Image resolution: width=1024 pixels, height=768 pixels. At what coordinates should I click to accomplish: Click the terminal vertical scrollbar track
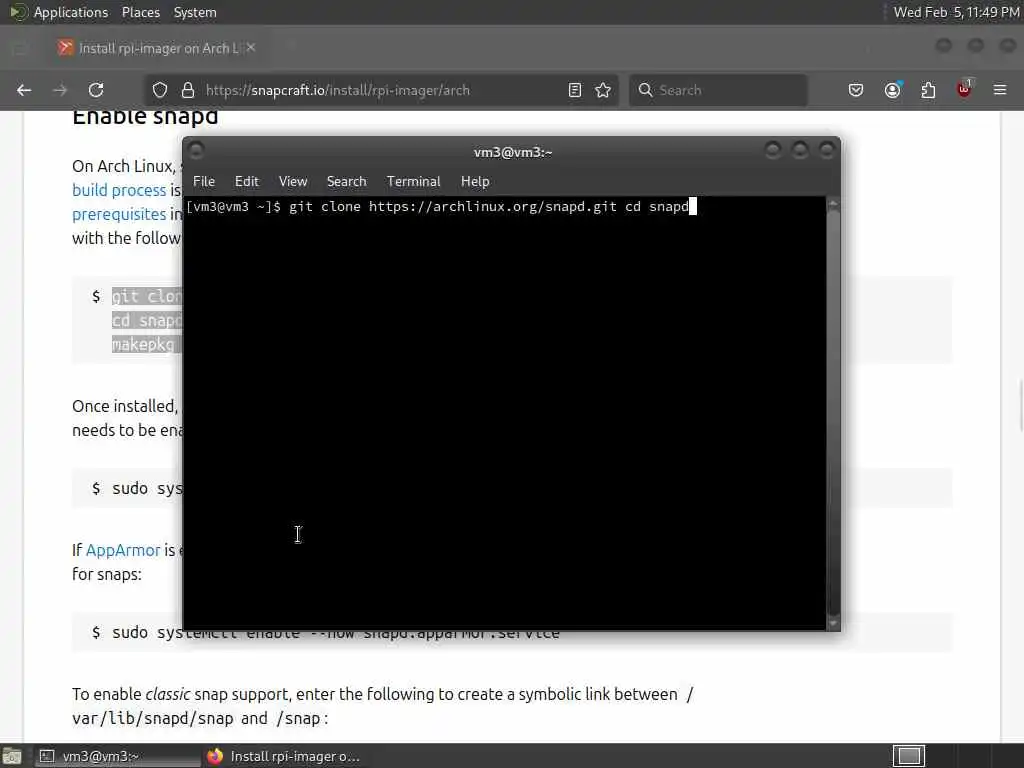coord(833,413)
